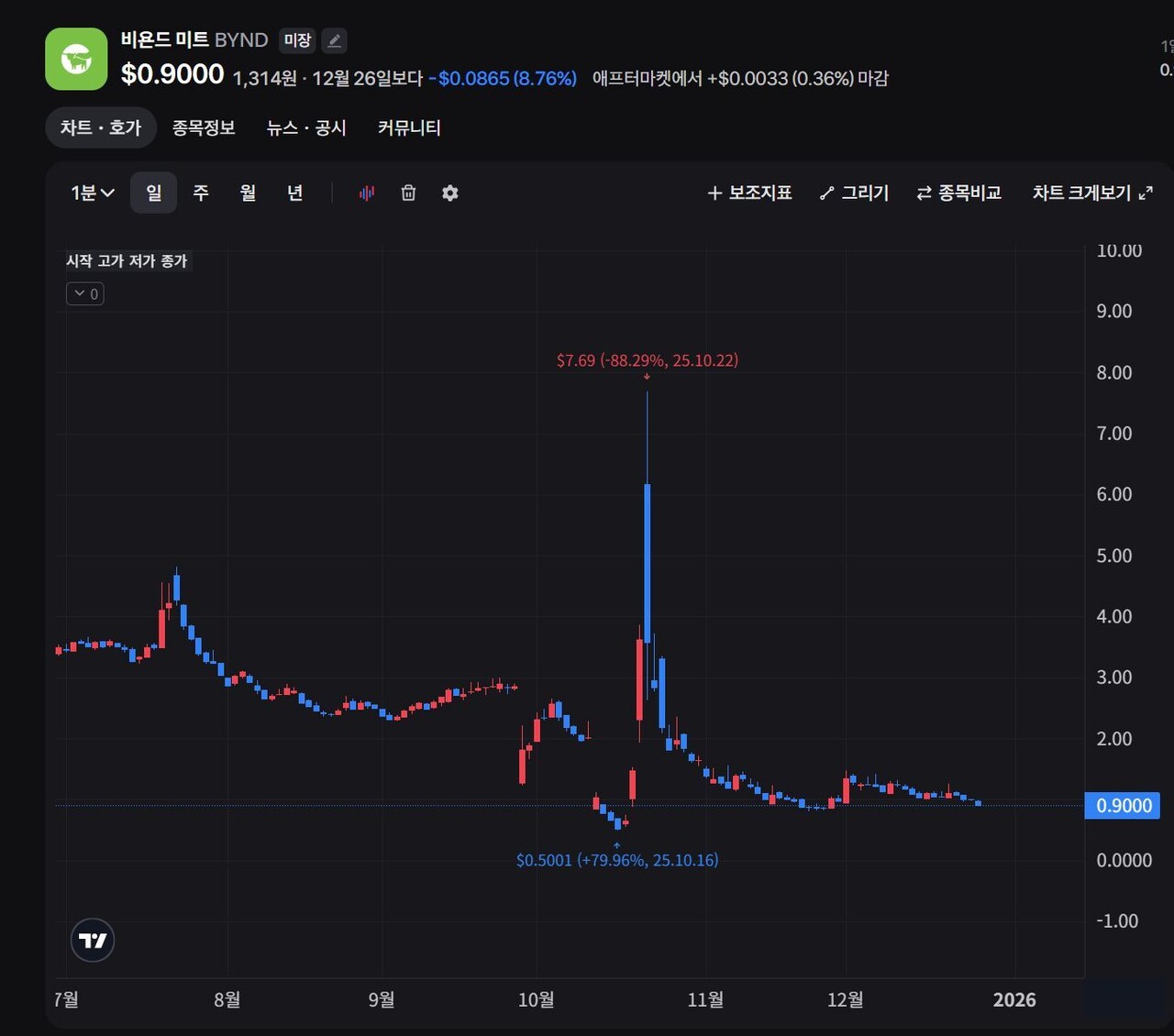
Task: Click the 12월 label on time axis
Action: [x=846, y=999]
